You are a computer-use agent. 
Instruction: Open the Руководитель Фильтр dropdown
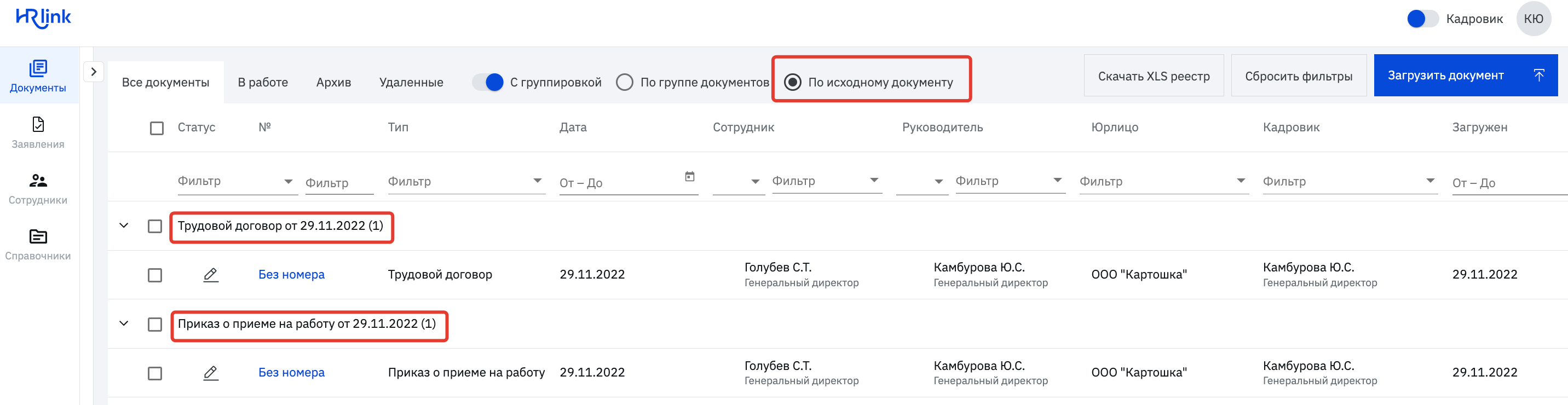click(x=1010, y=181)
